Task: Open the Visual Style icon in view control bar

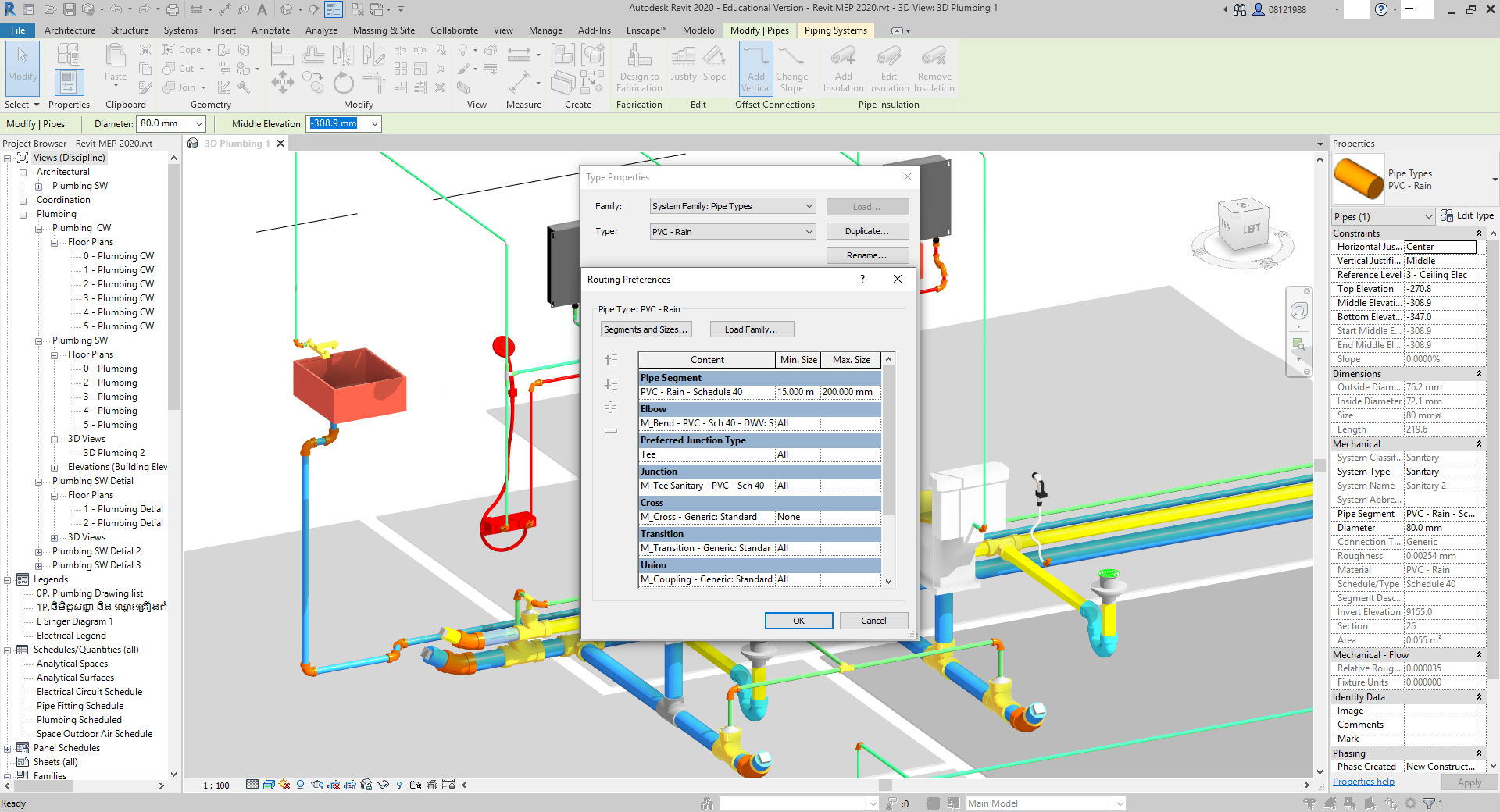Action: point(269,785)
